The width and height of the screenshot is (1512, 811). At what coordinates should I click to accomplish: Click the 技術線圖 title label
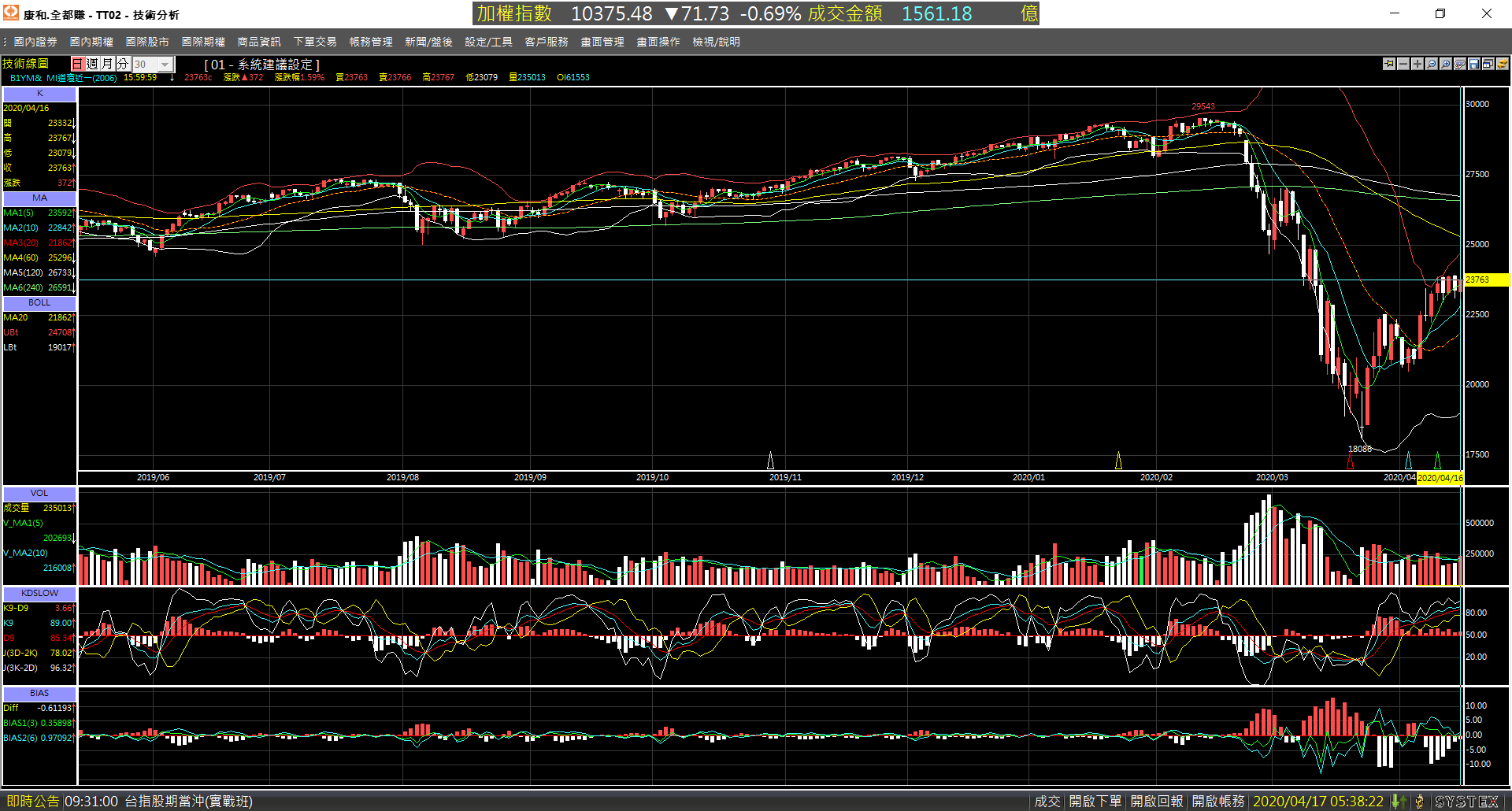tap(25, 64)
